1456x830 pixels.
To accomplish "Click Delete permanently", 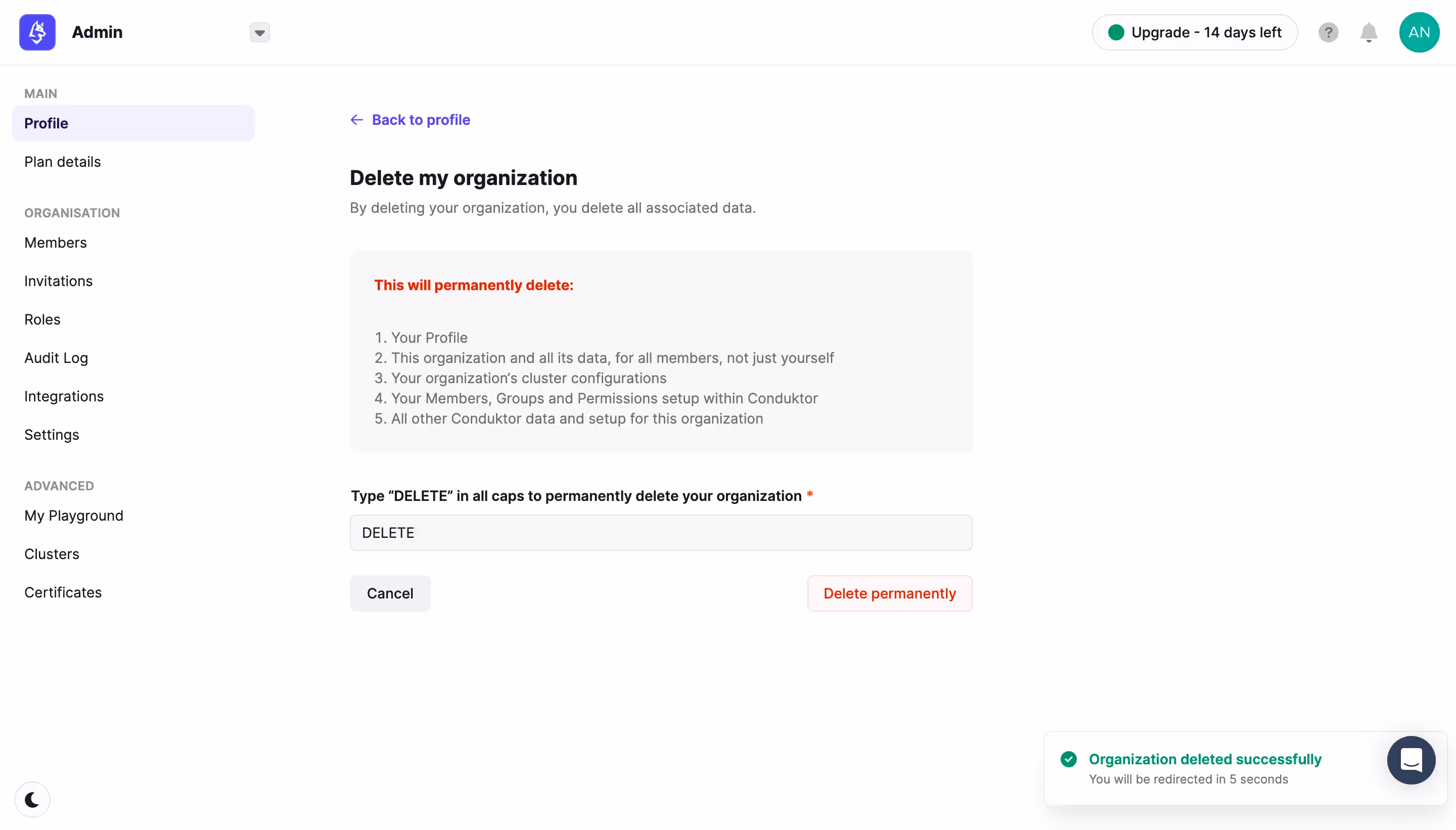I will [x=889, y=593].
